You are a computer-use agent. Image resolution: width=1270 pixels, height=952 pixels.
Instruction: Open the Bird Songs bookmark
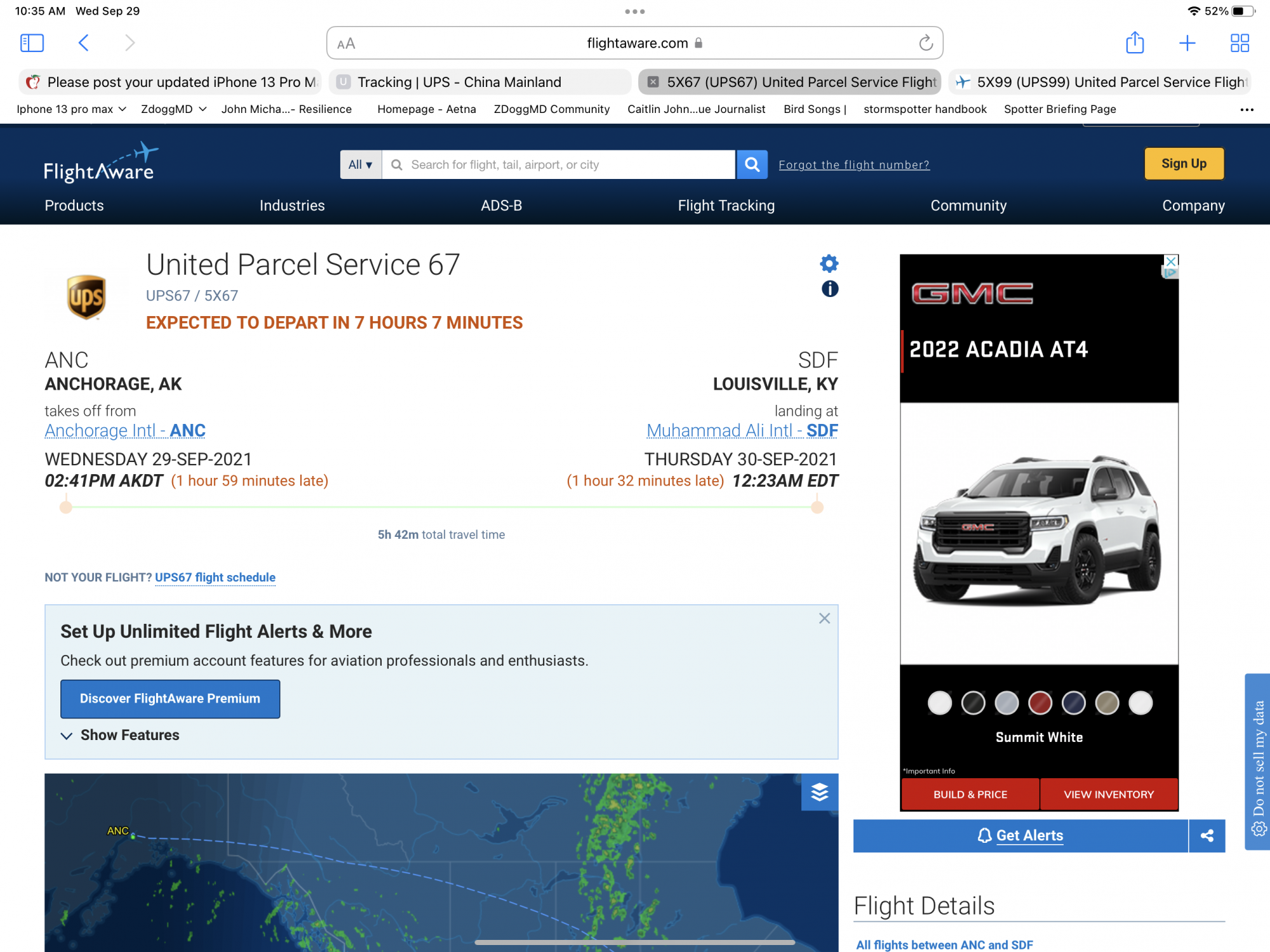tap(815, 109)
